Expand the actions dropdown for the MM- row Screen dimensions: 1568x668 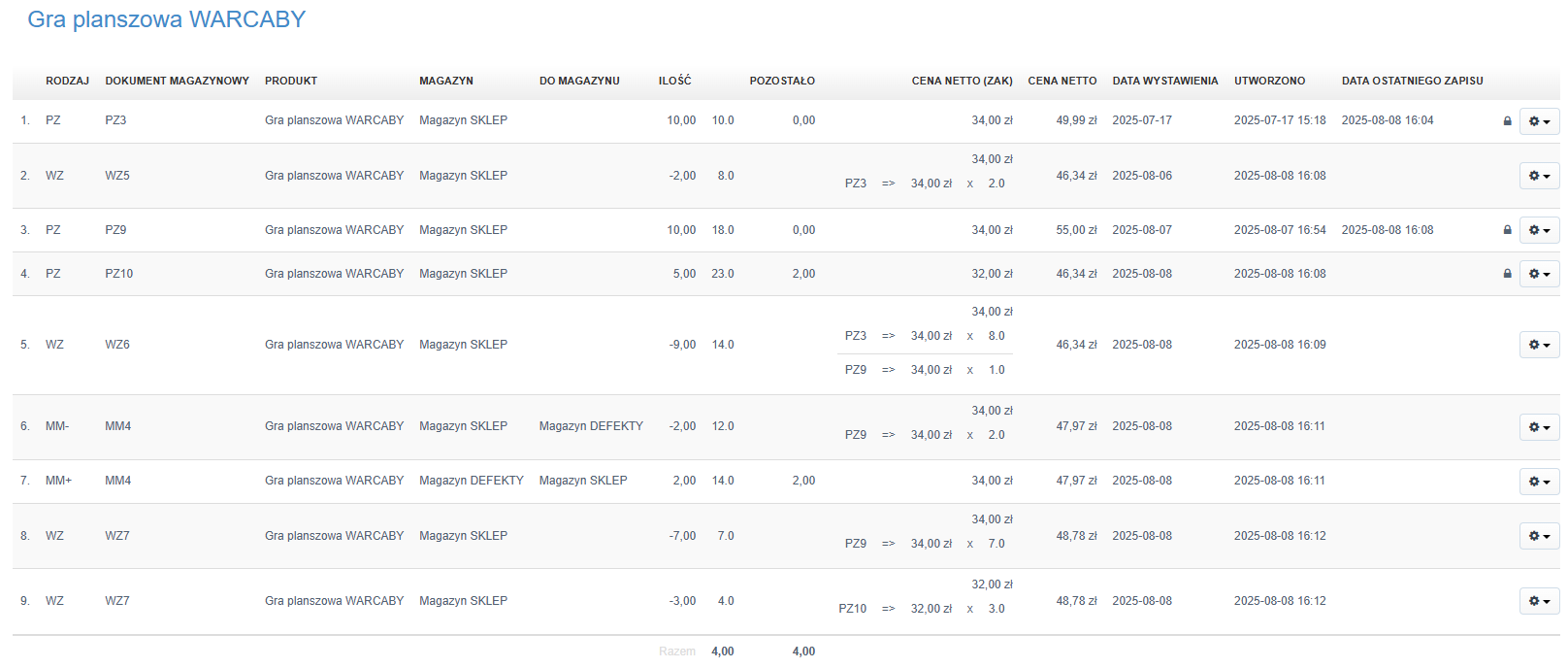coord(1539,427)
